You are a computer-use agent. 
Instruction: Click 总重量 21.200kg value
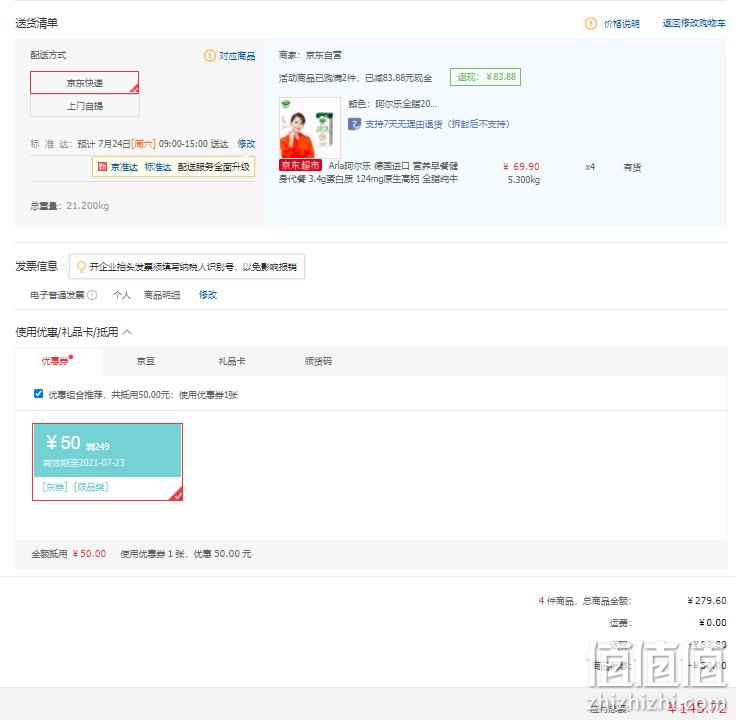click(87, 206)
